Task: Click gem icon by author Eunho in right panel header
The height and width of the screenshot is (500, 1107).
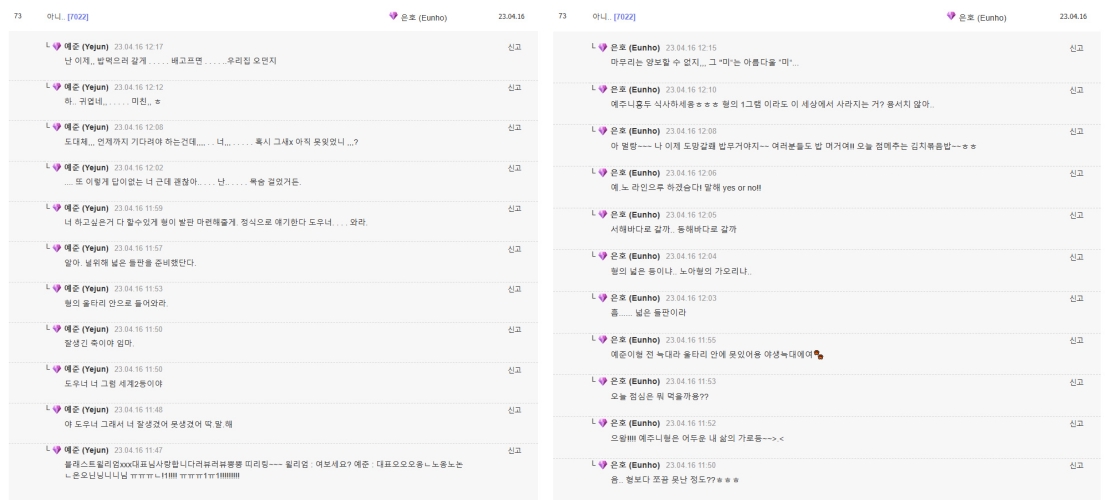Action: point(951,16)
